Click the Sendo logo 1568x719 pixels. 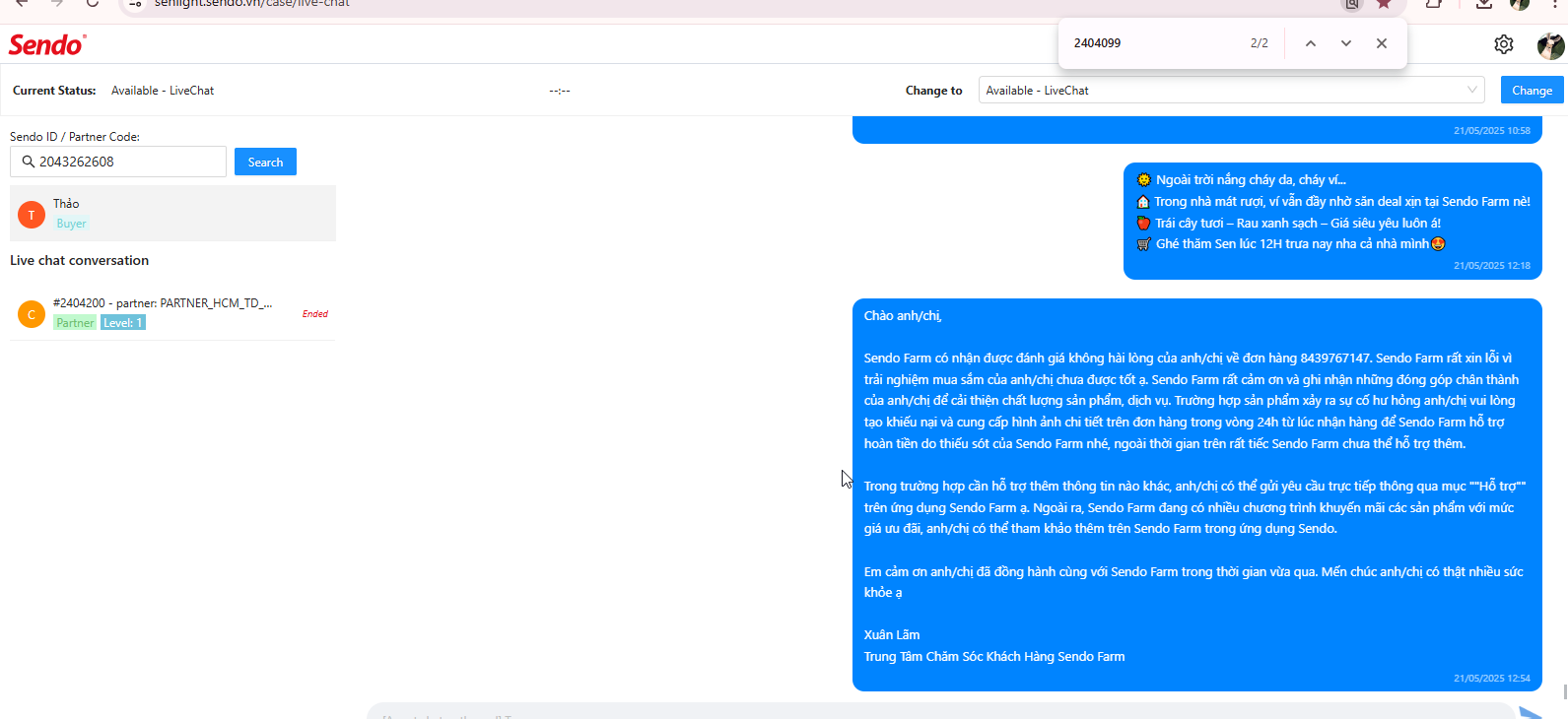pyautogui.click(x=47, y=44)
